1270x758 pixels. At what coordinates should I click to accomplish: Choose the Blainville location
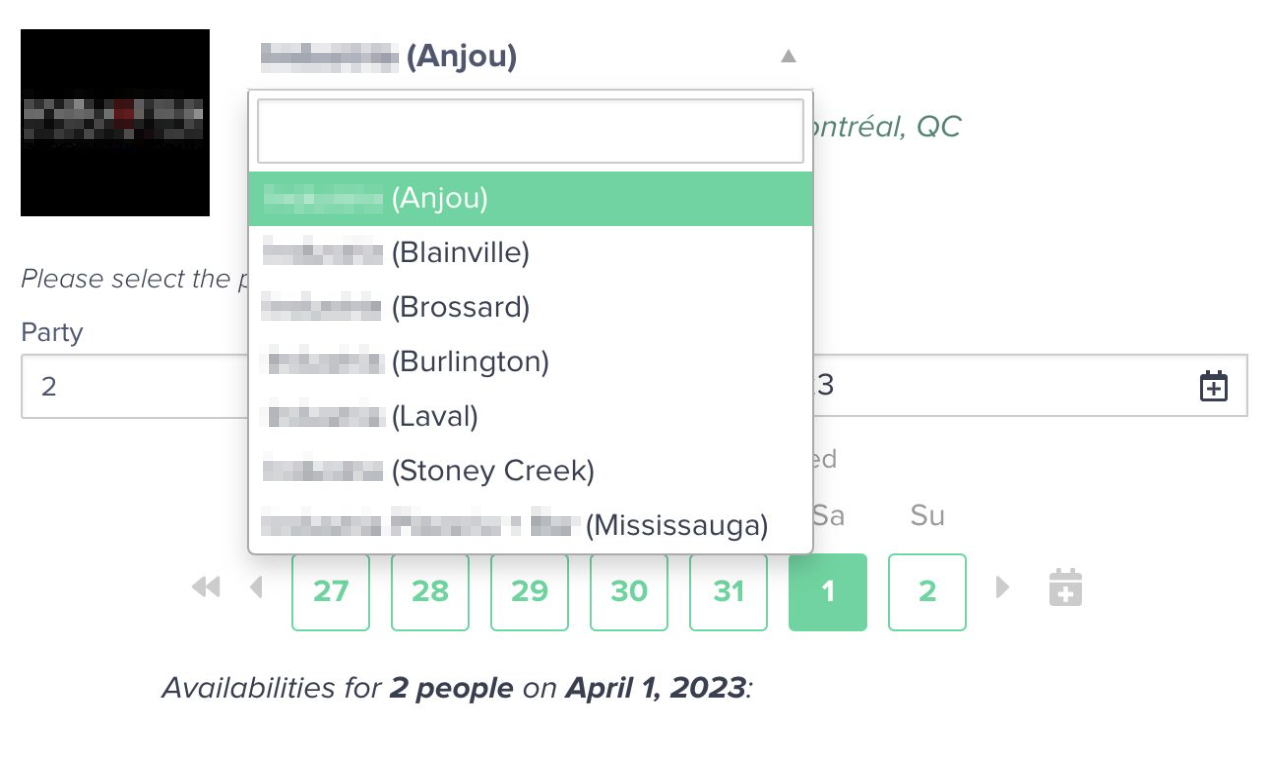click(530, 253)
